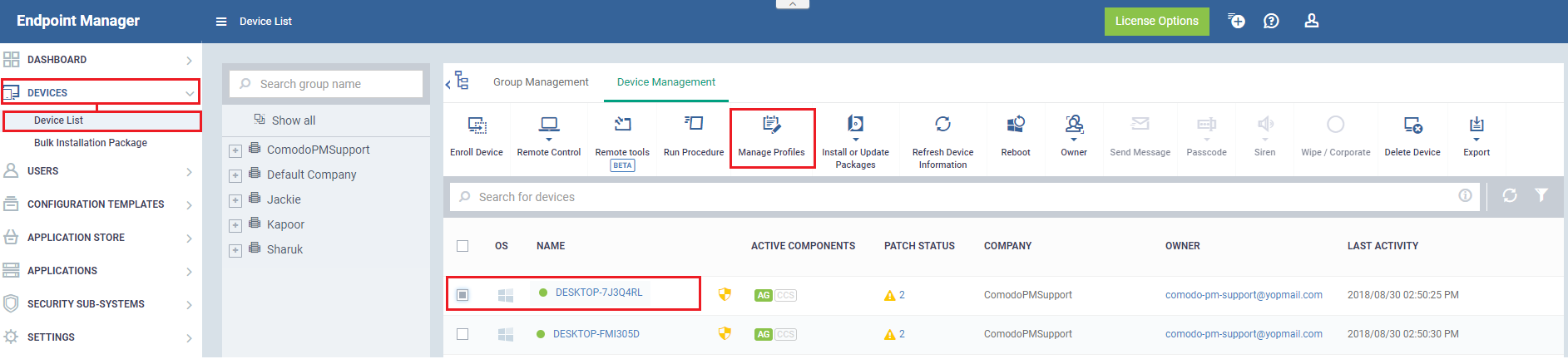Image resolution: width=1568 pixels, height=364 pixels.
Task: Click Refresh Device Information icon
Action: pos(942,124)
